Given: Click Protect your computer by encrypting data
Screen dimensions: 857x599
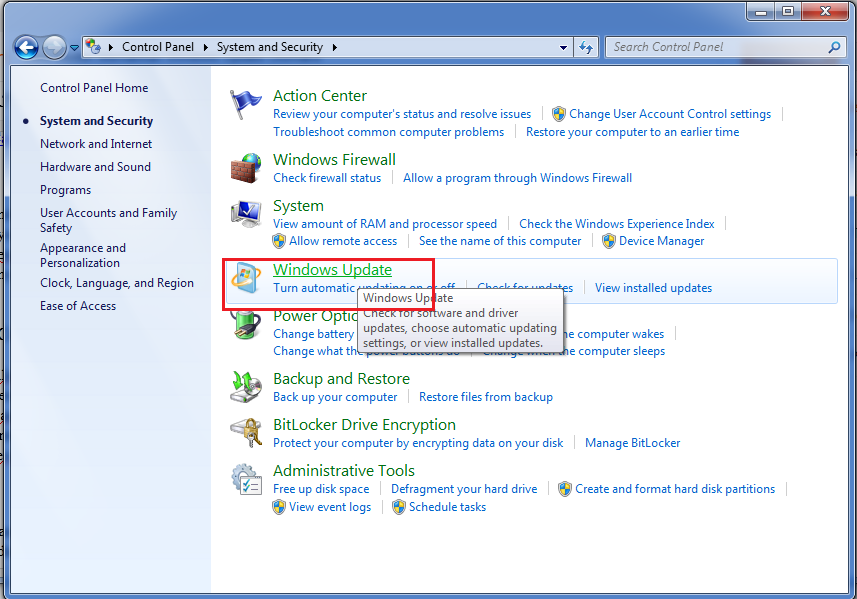Looking at the screenshot, I should pyautogui.click(x=418, y=443).
